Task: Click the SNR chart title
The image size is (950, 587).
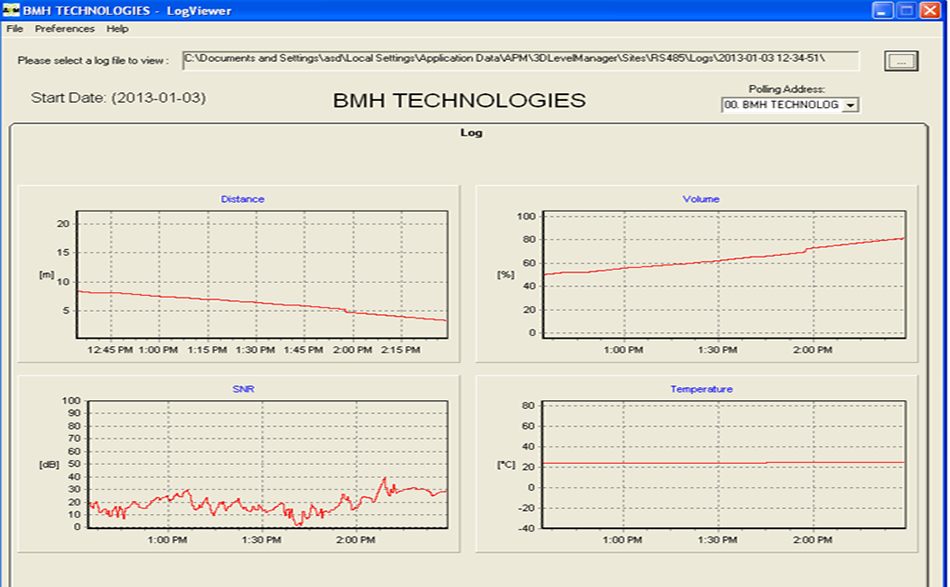Action: (243, 389)
